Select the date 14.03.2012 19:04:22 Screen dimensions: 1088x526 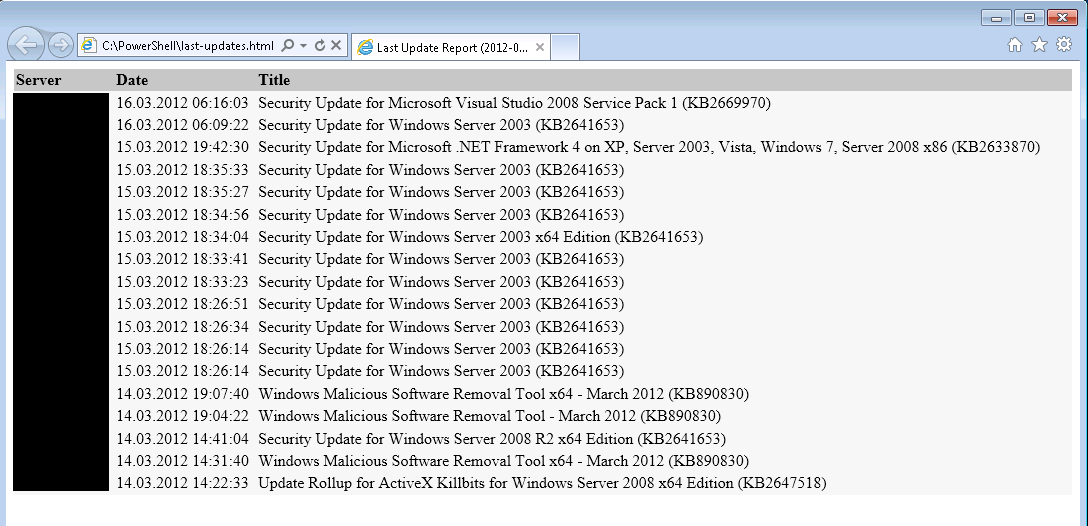point(182,416)
